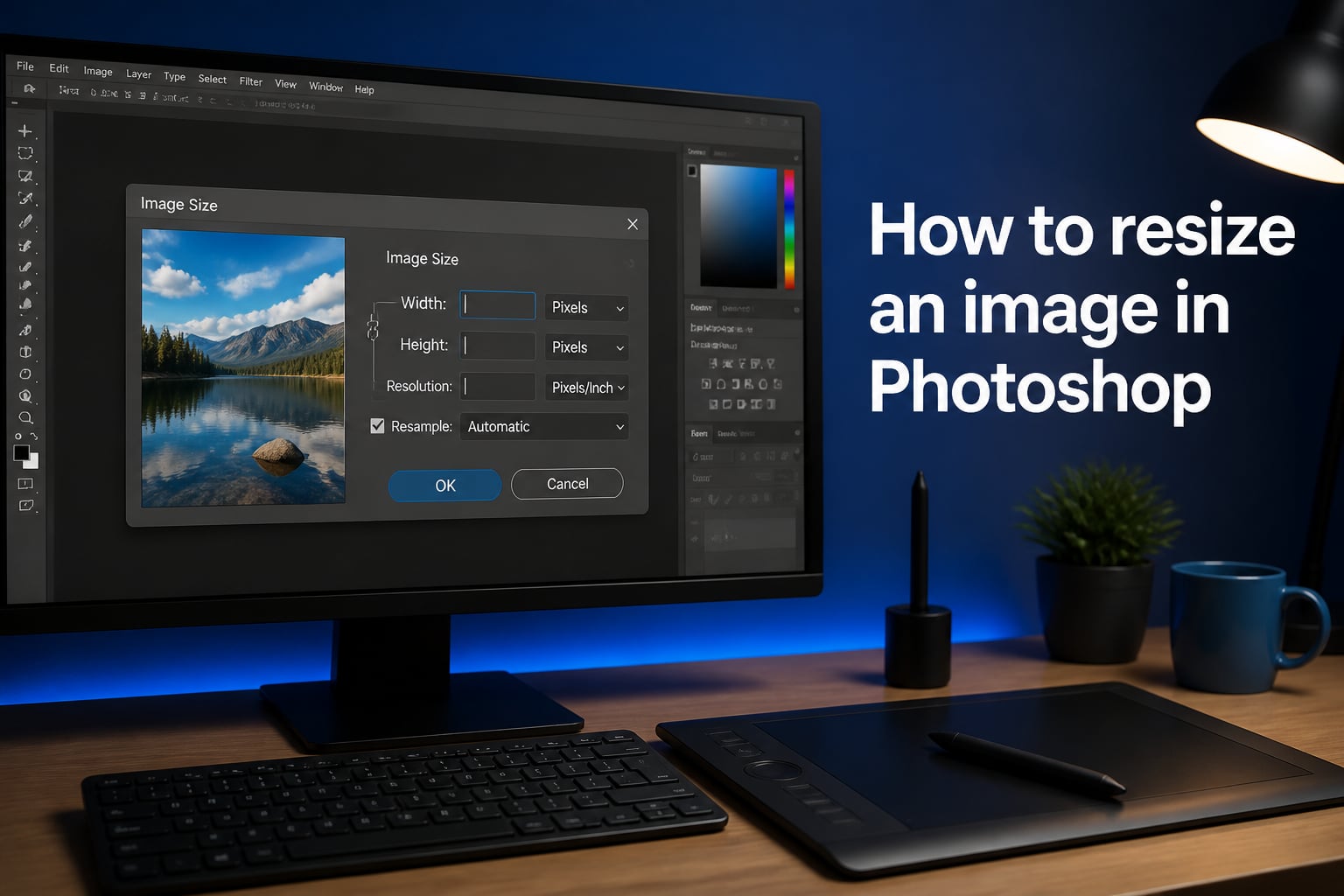The height and width of the screenshot is (896, 1344).
Task: Open the Window menu
Action: point(326,87)
